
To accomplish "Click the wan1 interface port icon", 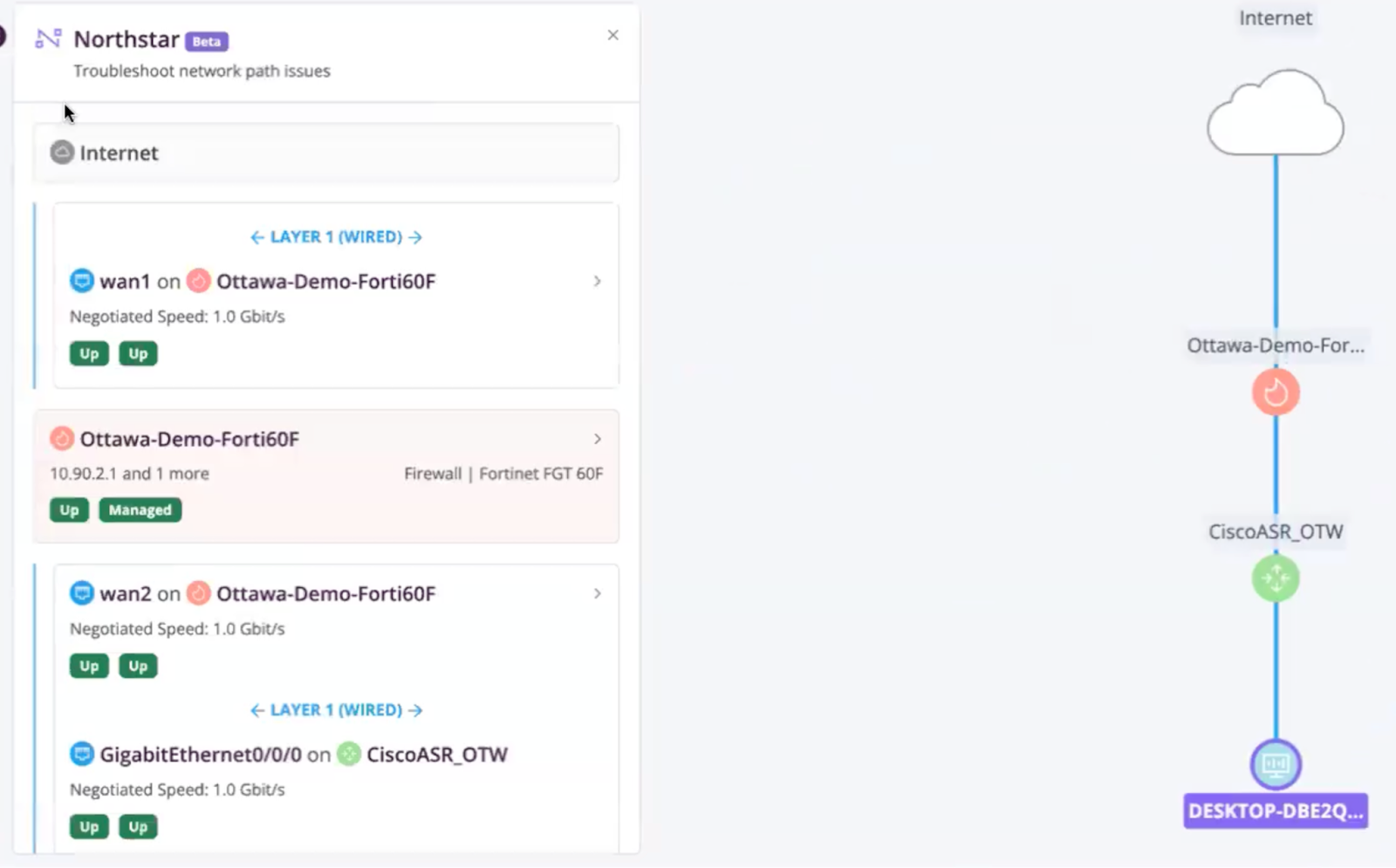I will (x=82, y=281).
